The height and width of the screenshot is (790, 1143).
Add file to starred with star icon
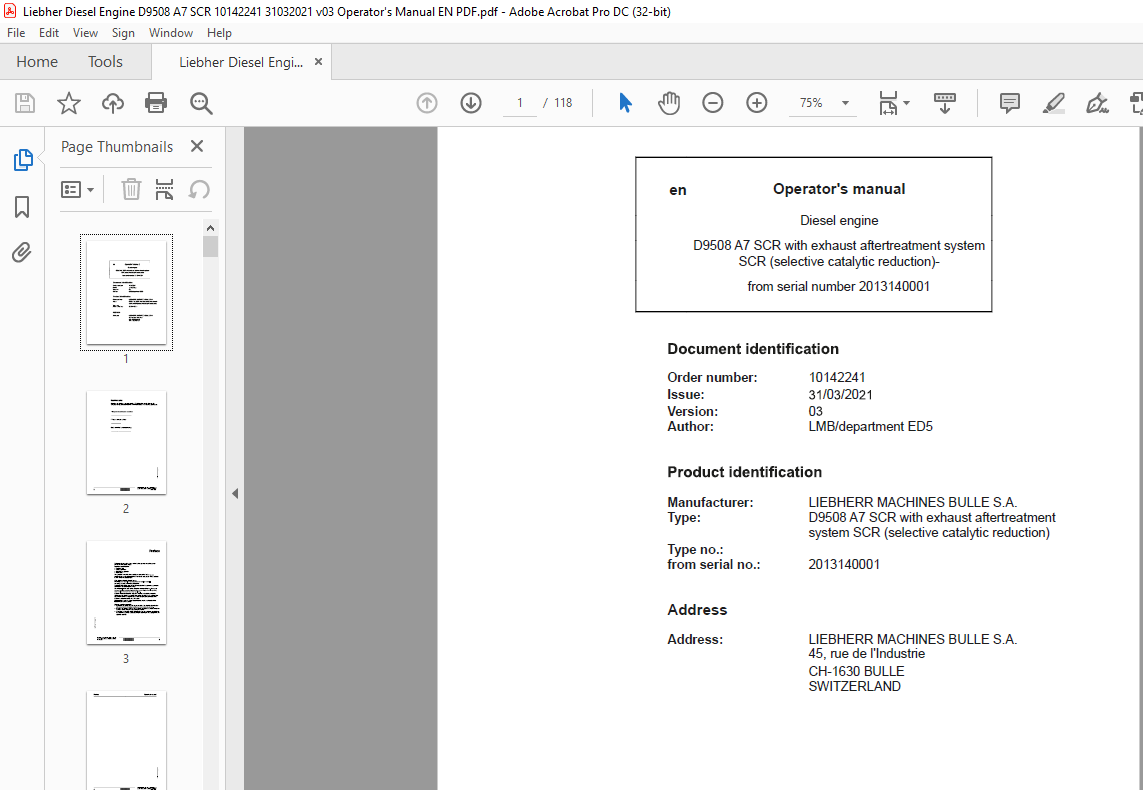coord(69,103)
